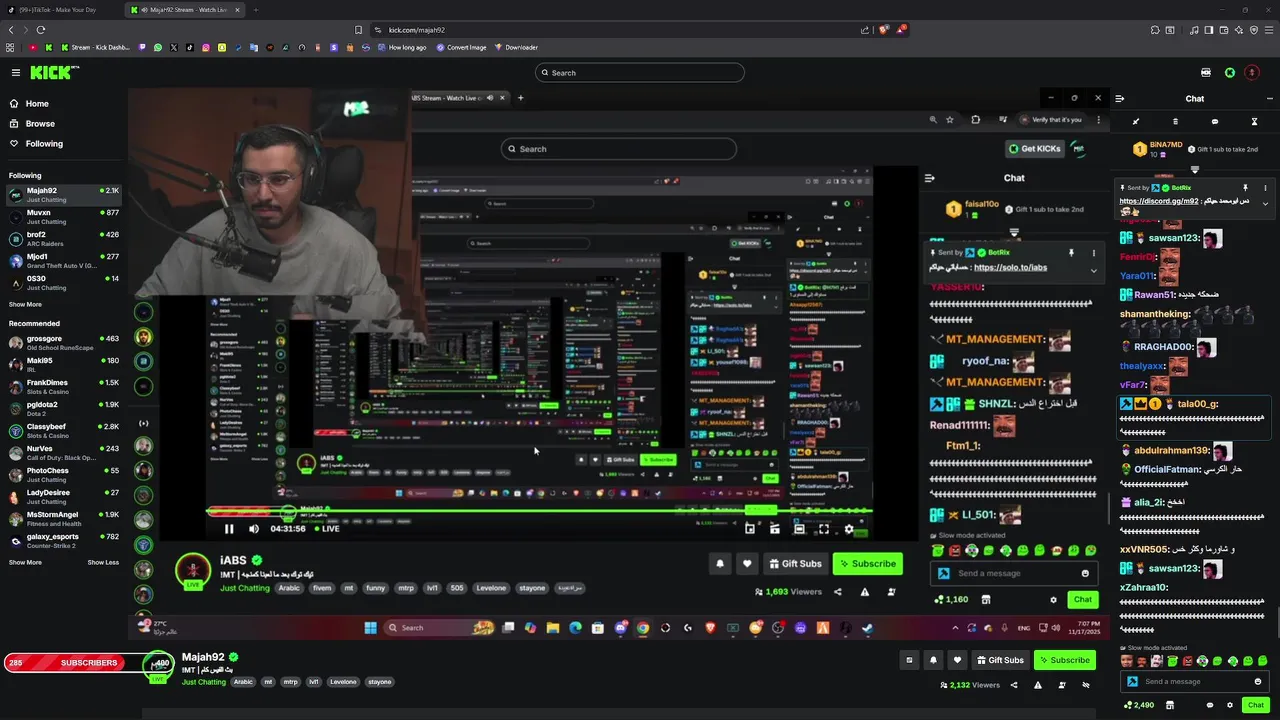Viewport: 1280px width, 720px height.
Task: Open the green KICKs icon in header
Action: (x=1230, y=72)
